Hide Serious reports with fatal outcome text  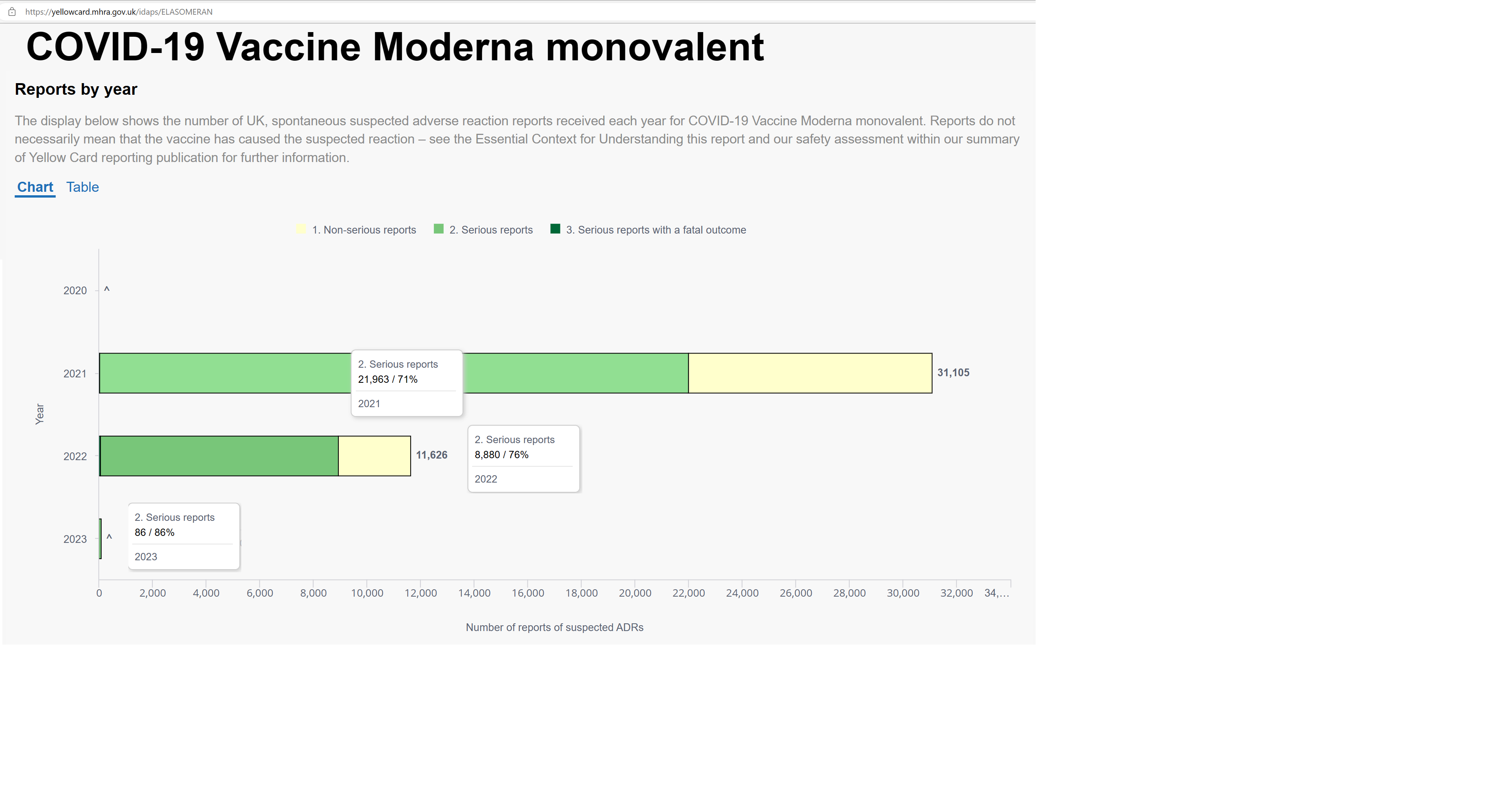pyautogui.click(x=655, y=230)
